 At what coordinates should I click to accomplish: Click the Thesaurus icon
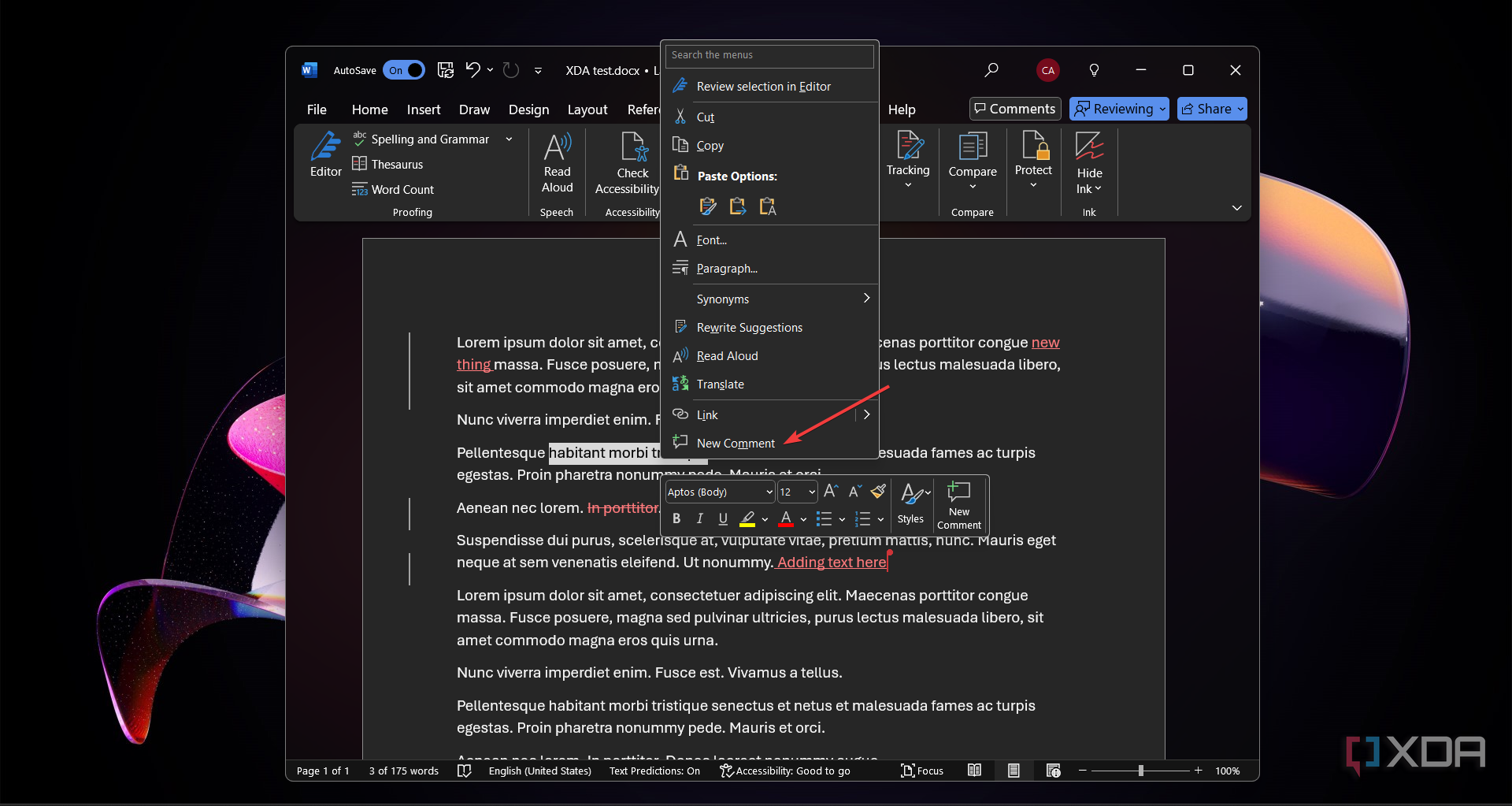359,164
